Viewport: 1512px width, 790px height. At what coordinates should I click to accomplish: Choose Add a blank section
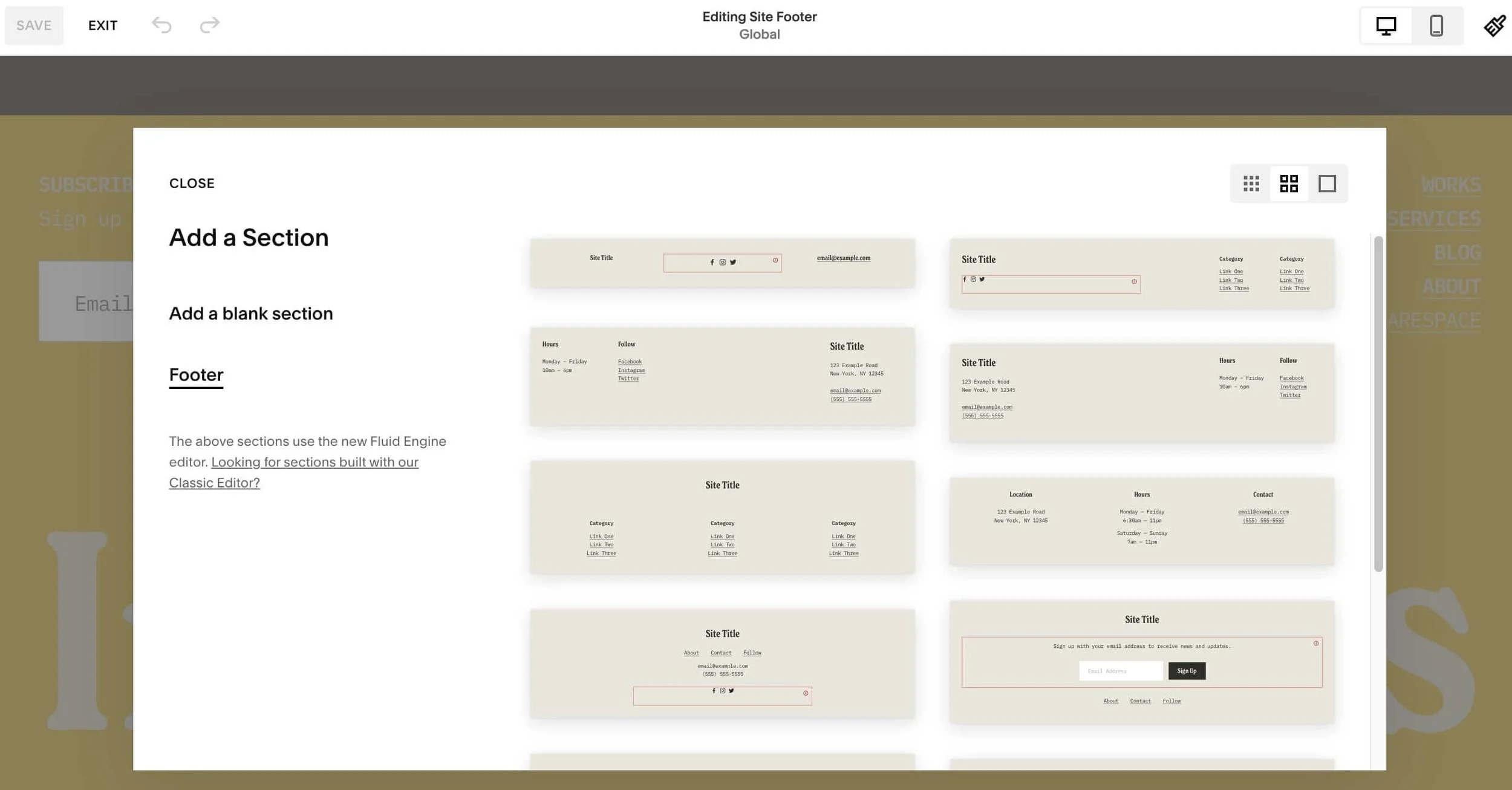250,313
